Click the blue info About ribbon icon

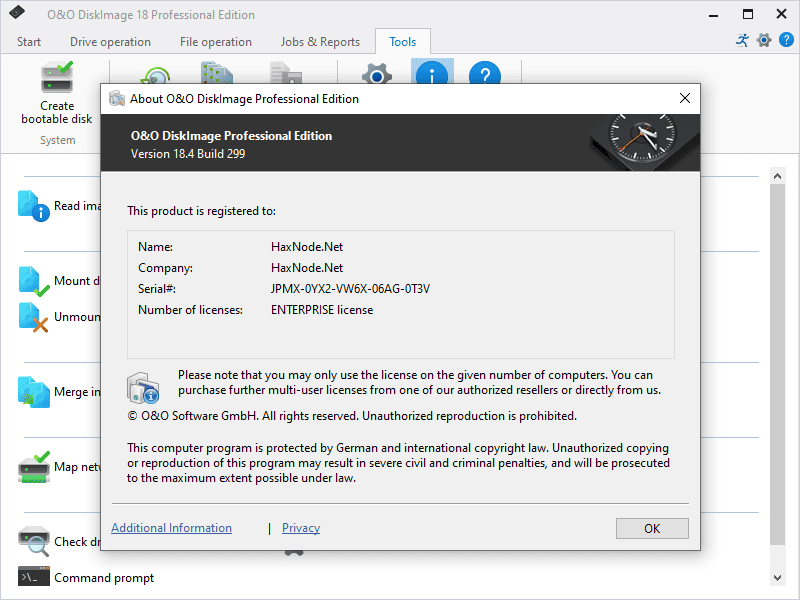pos(432,71)
